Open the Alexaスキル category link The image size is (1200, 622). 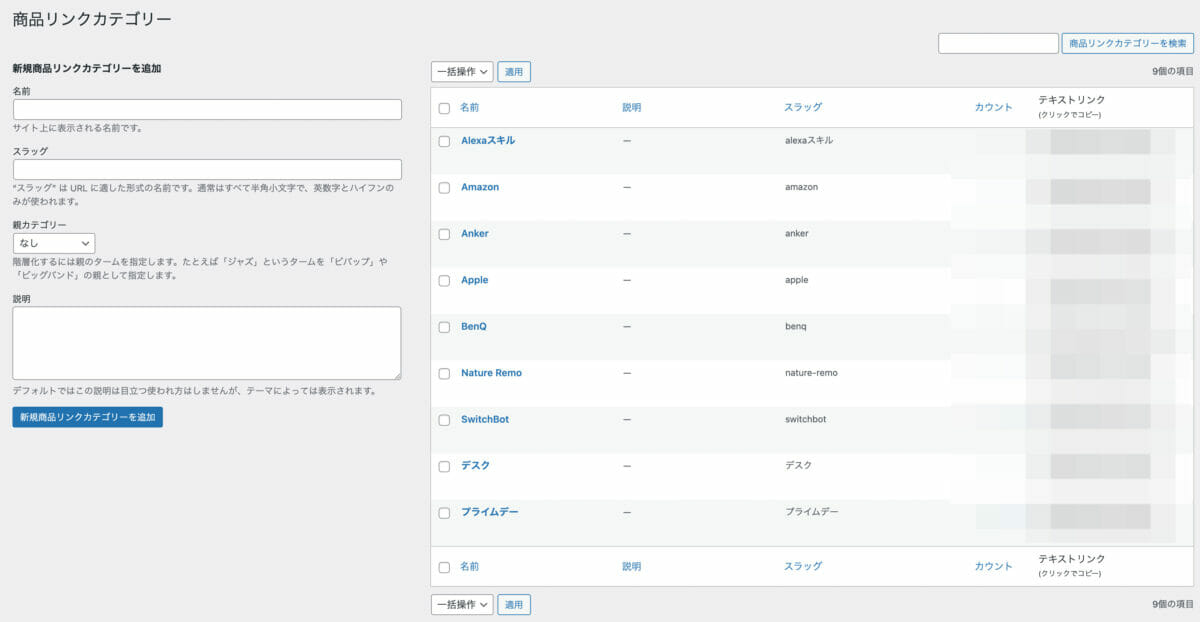[x=488, y=140]
